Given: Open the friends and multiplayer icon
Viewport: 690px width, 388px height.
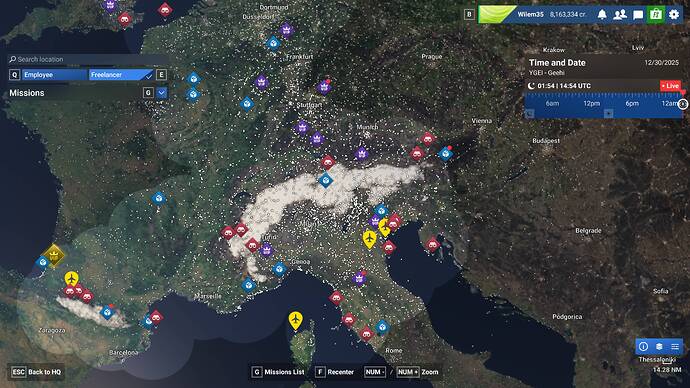Looking at the screenshot, I should coord(620,15).
